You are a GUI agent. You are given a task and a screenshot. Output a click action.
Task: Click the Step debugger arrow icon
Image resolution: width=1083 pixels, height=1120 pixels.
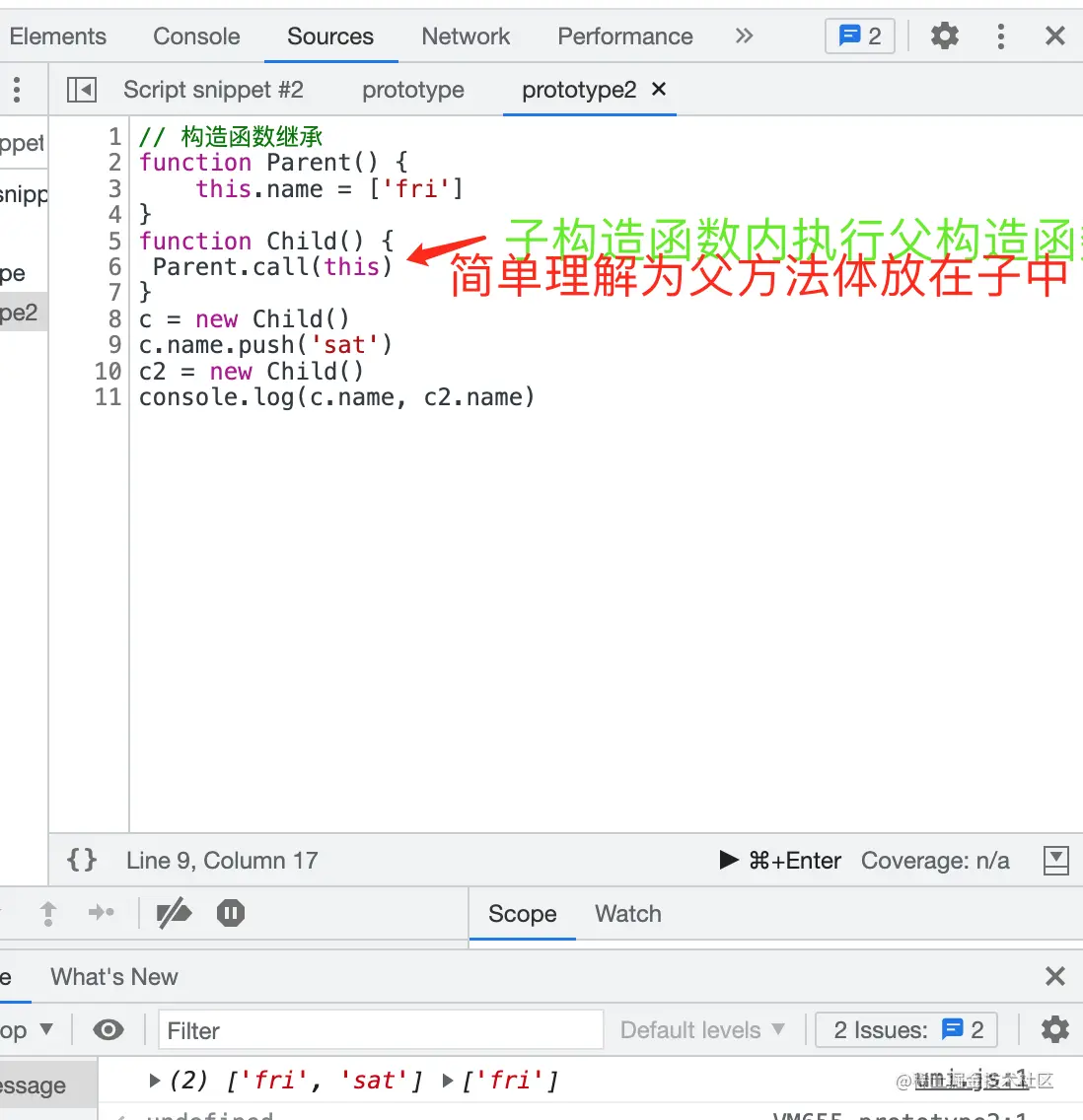click(x=102, y=912)
